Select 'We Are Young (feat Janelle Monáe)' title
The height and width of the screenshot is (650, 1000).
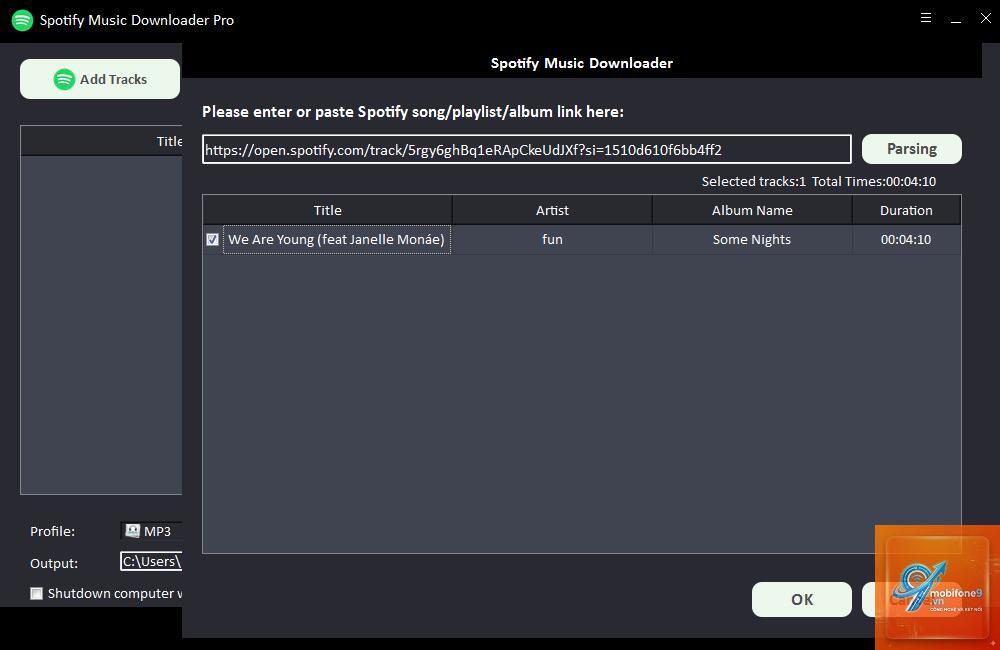[337, 239]
